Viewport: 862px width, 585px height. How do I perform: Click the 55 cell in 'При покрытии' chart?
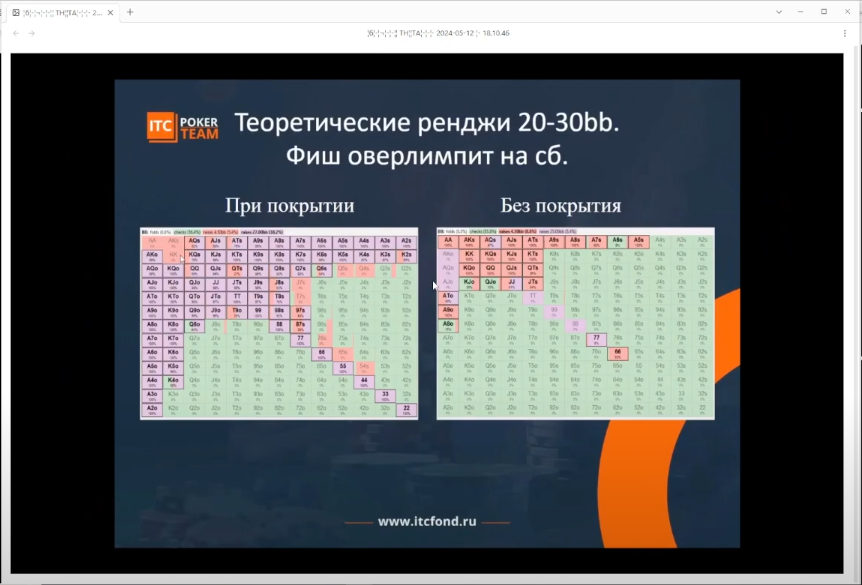pos(343,368)
